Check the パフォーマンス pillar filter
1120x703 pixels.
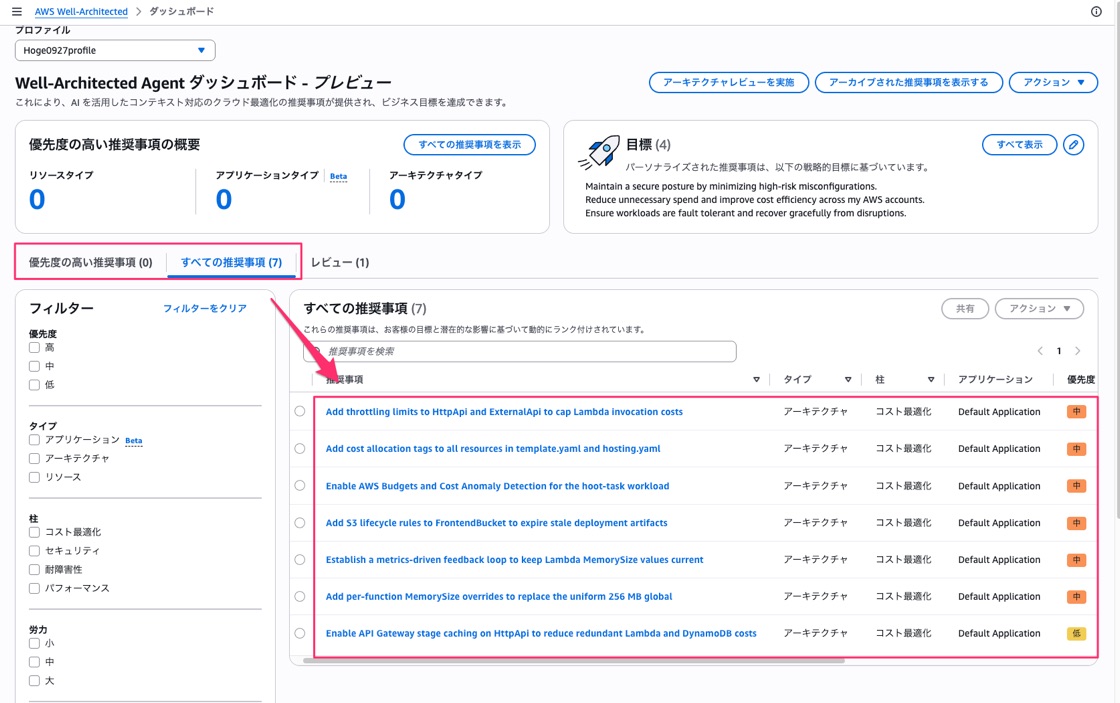pyautogui.click(x=34, y=588)
